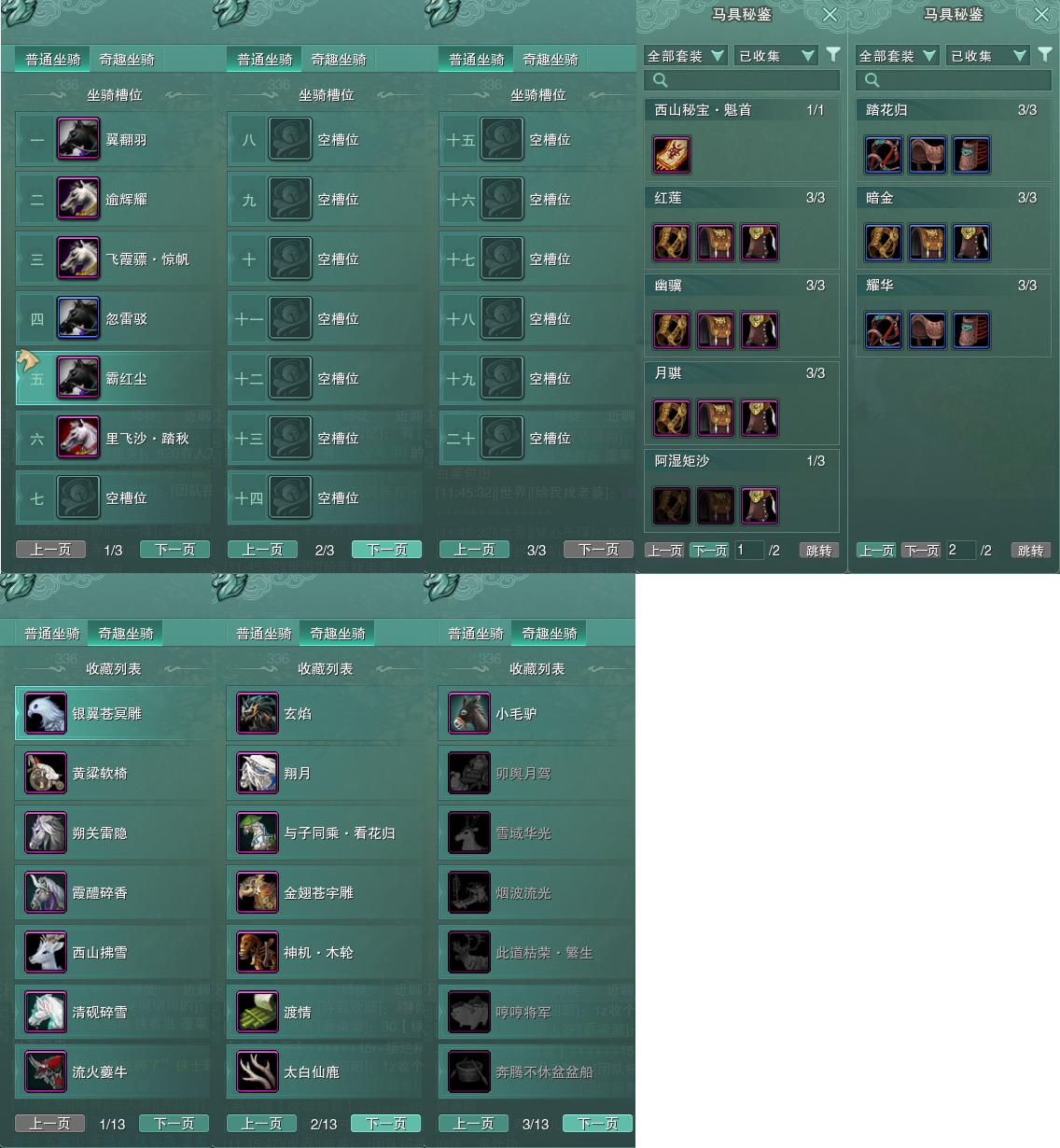Switch to 普通坐骑 tab in bottom-left panel
1060x1148 pixels.
pyautogui.click(x=52, y=633)
